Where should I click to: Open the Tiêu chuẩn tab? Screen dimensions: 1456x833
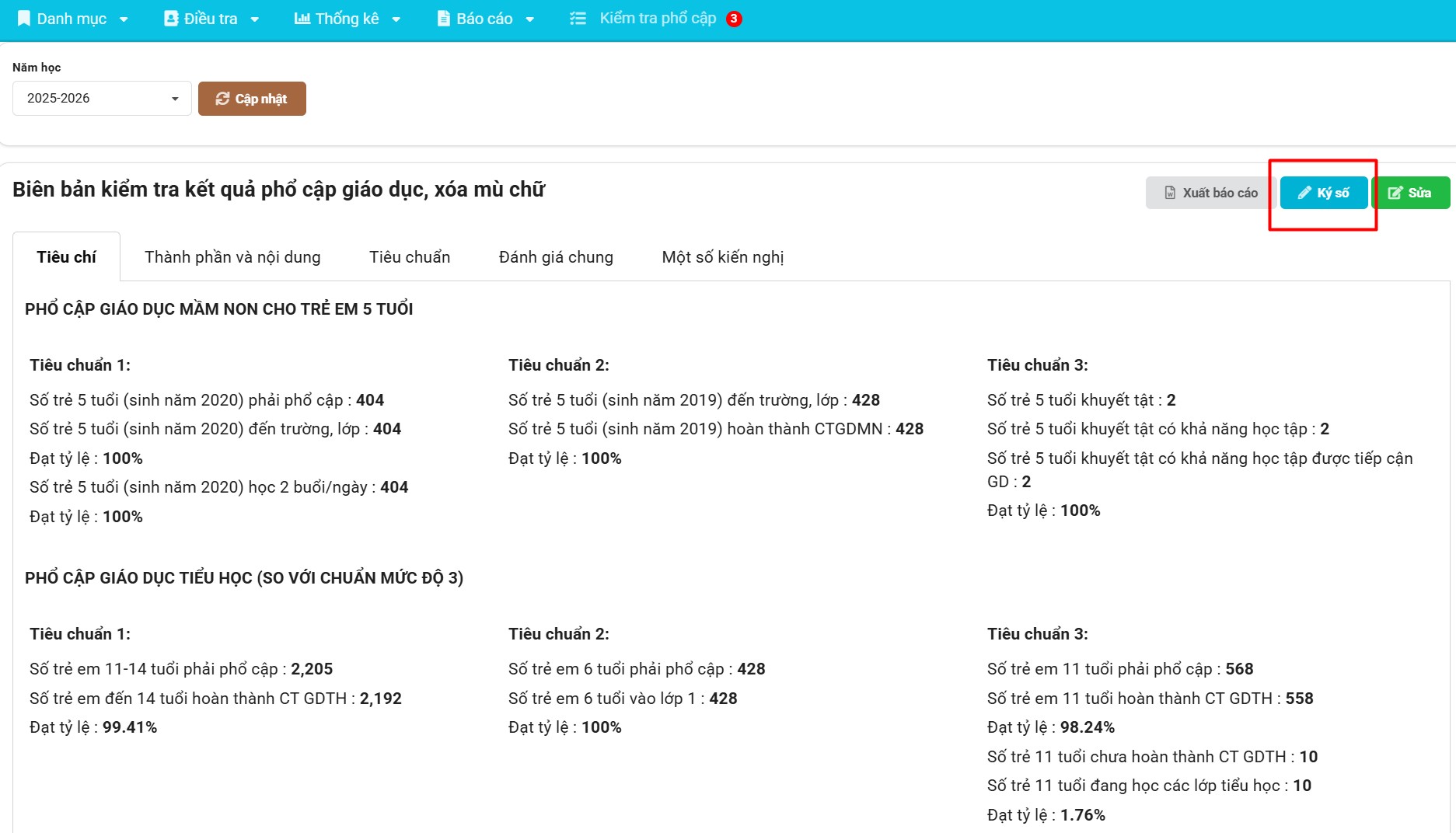pyautogui.click(x=410, y=257)
